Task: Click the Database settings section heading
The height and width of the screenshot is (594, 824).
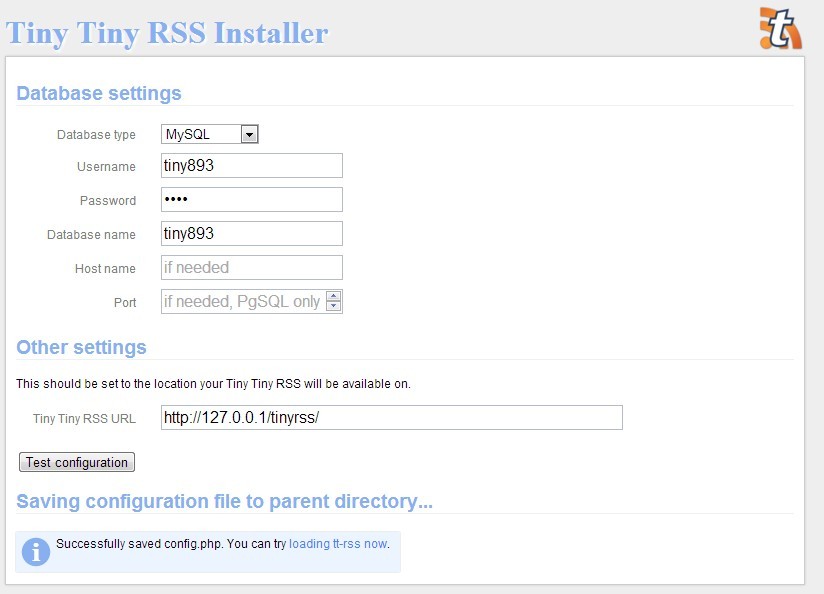Action: (98, 93)
